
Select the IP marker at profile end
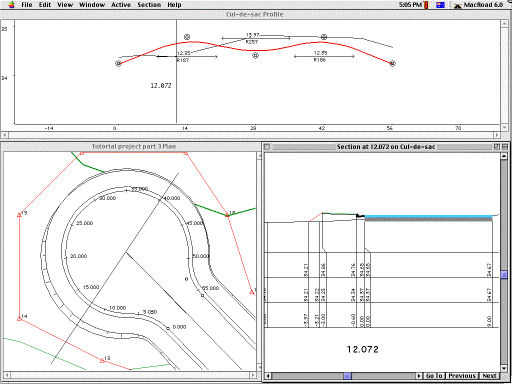(392, 63)
